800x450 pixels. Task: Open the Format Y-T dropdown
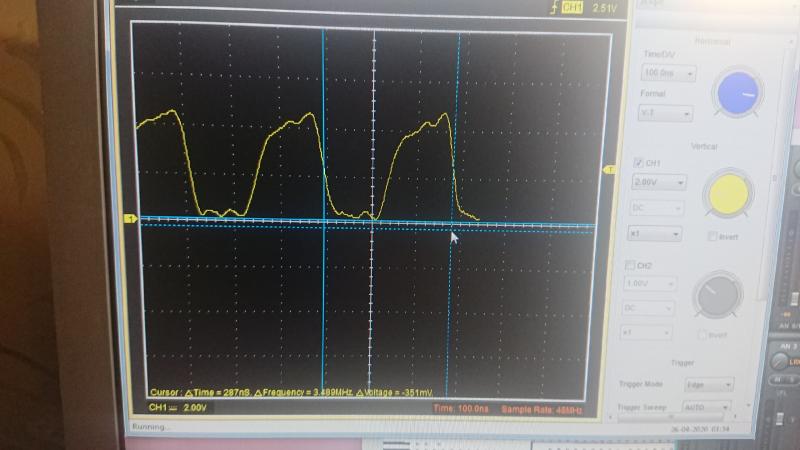(666, 113)
